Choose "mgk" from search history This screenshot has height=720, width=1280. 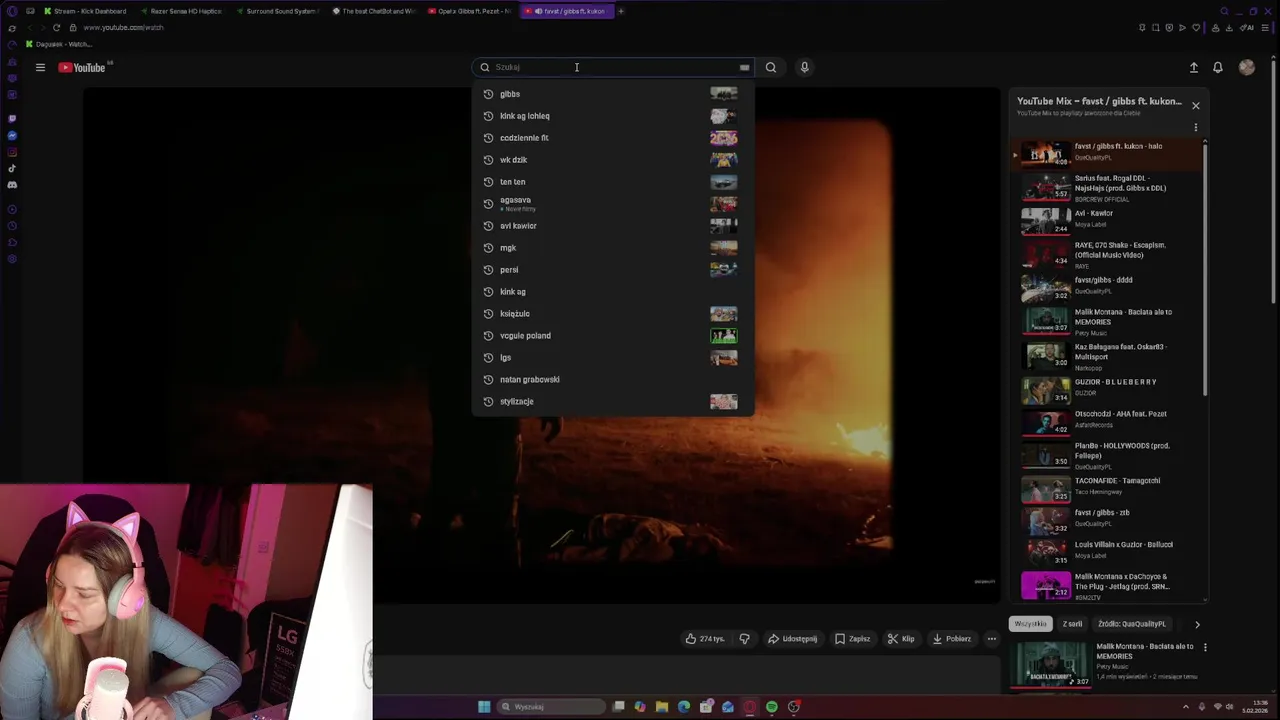coord(613,248)
